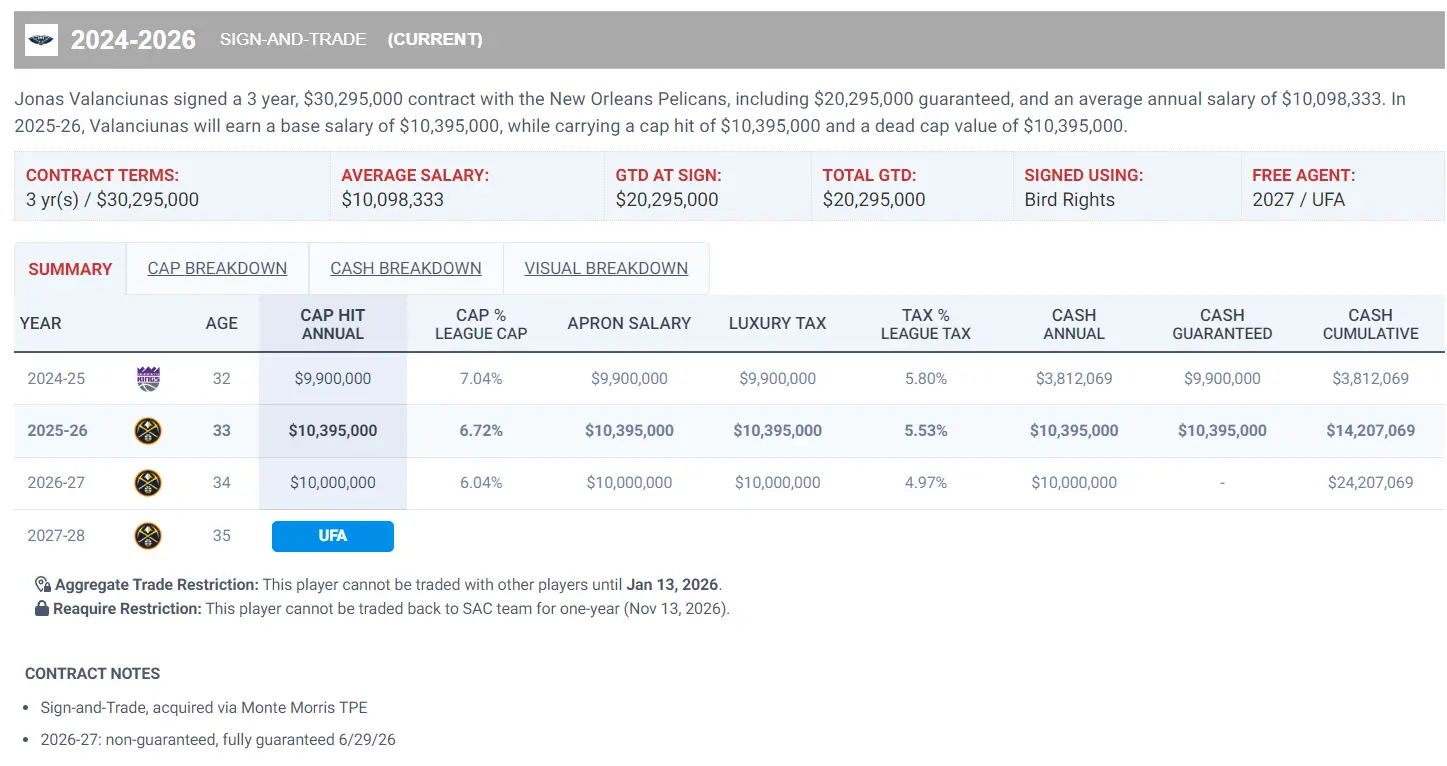
Task: Click the Nuggets logo in the 2025-26 row
Action: 148,431
